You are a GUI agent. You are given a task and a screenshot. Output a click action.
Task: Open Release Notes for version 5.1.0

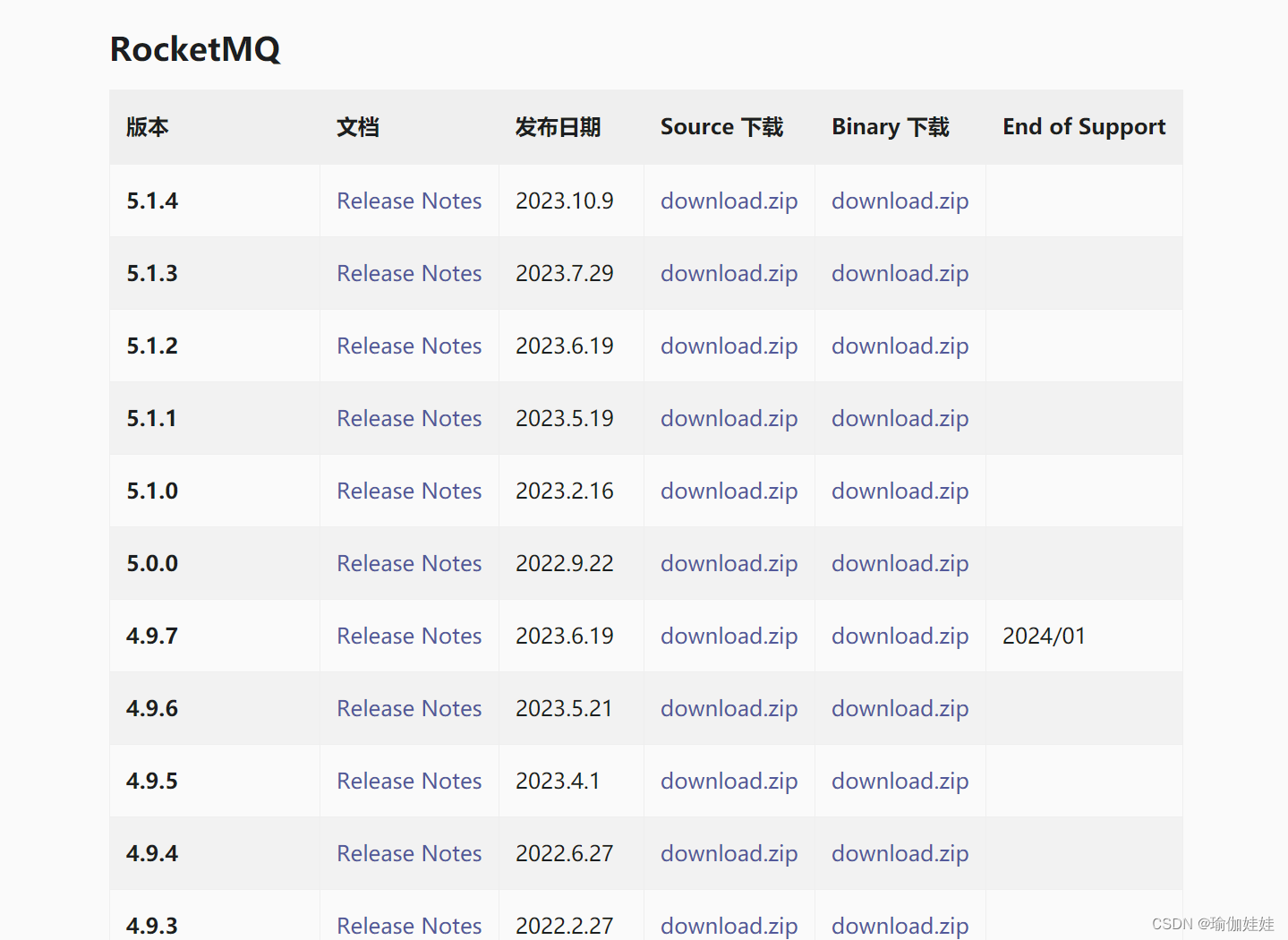pyautogui.click(x=409, y=491)
